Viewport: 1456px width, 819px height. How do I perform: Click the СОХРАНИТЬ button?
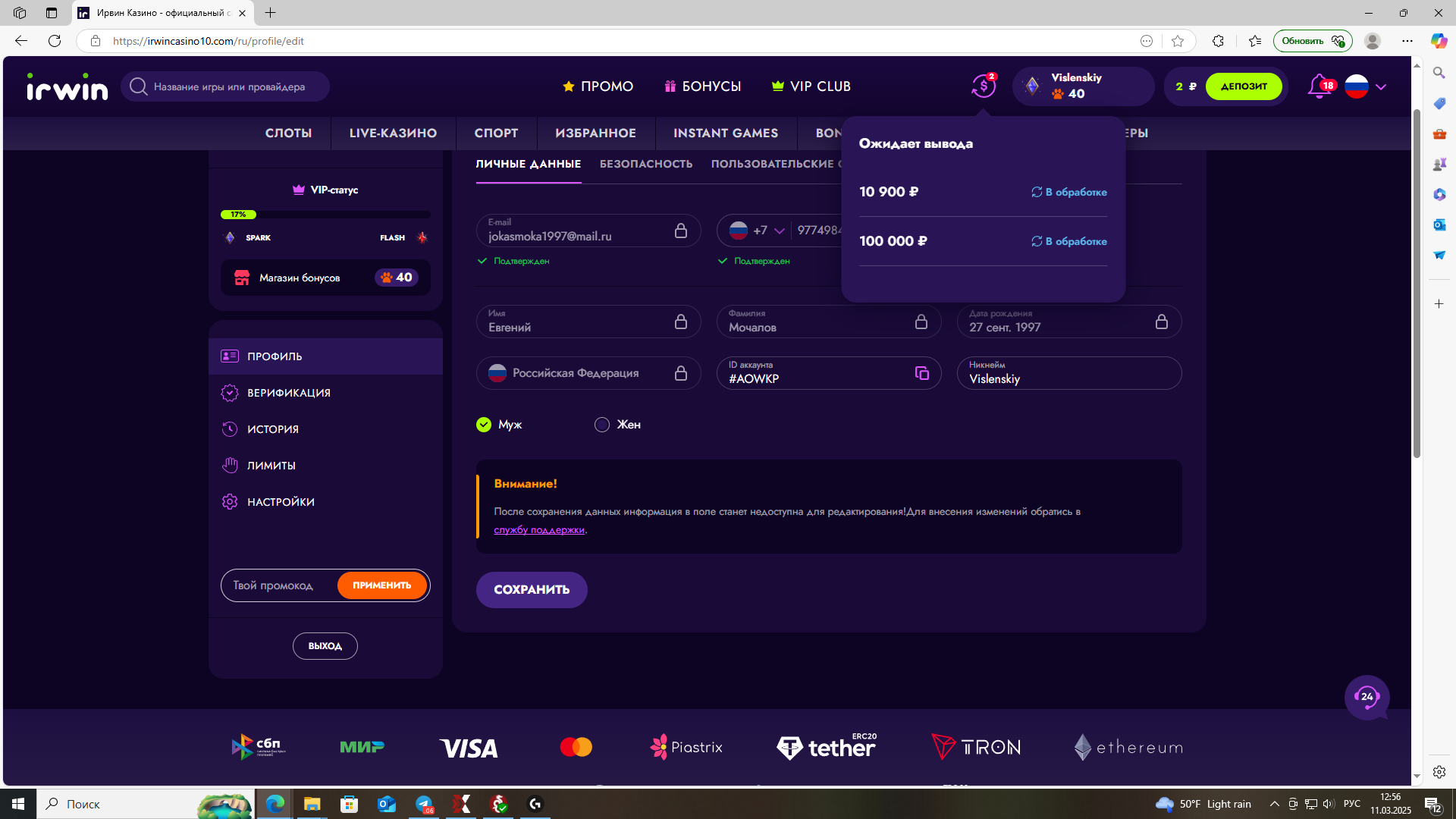531,589
